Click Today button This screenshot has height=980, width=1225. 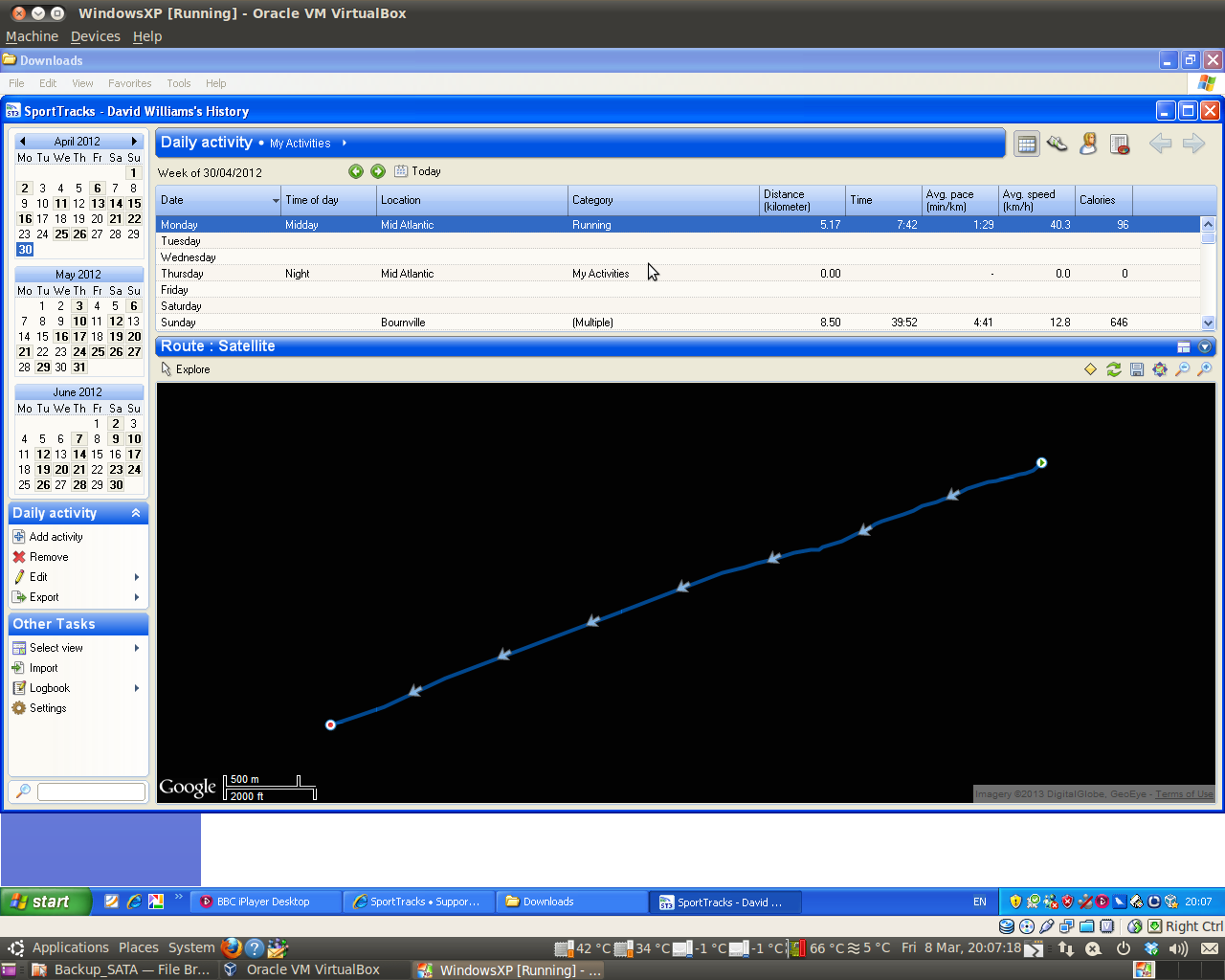[x=417, y=171]
